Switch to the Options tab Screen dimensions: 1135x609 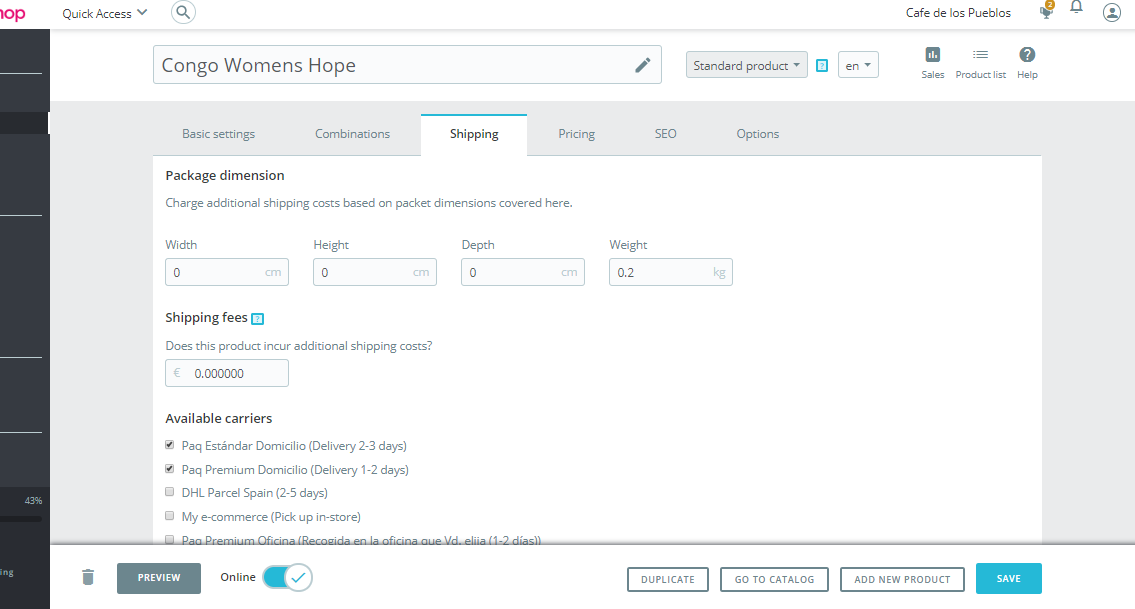pos(758,134)
